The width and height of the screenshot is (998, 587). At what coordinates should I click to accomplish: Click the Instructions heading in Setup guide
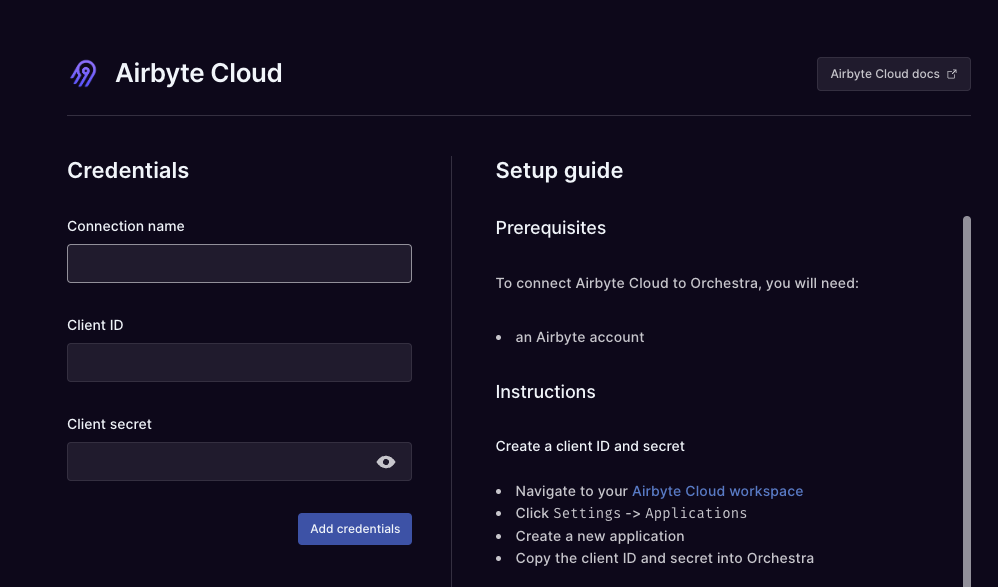pos(545,392)
